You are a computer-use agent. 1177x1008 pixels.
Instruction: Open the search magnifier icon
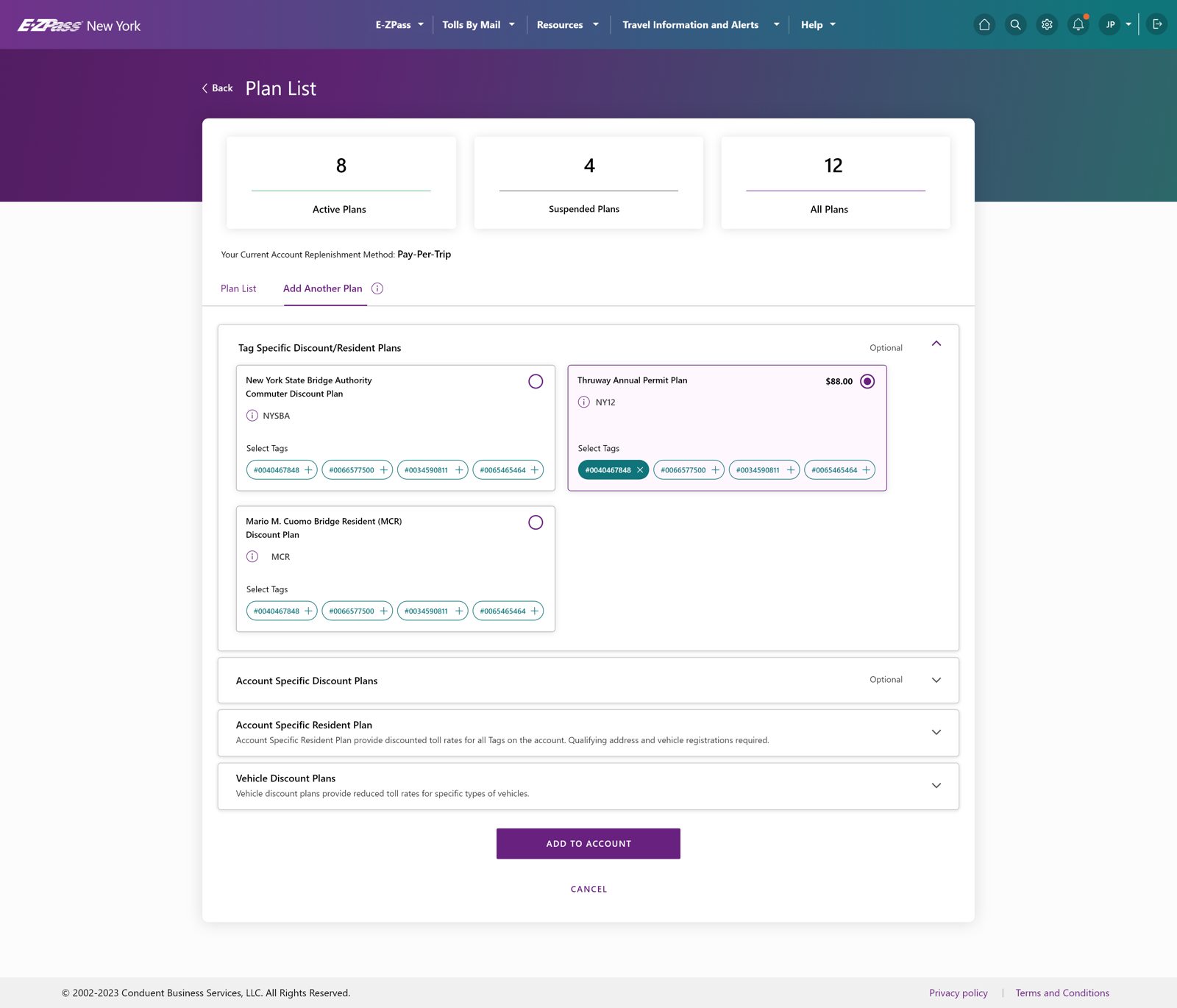pos(1016,24)
